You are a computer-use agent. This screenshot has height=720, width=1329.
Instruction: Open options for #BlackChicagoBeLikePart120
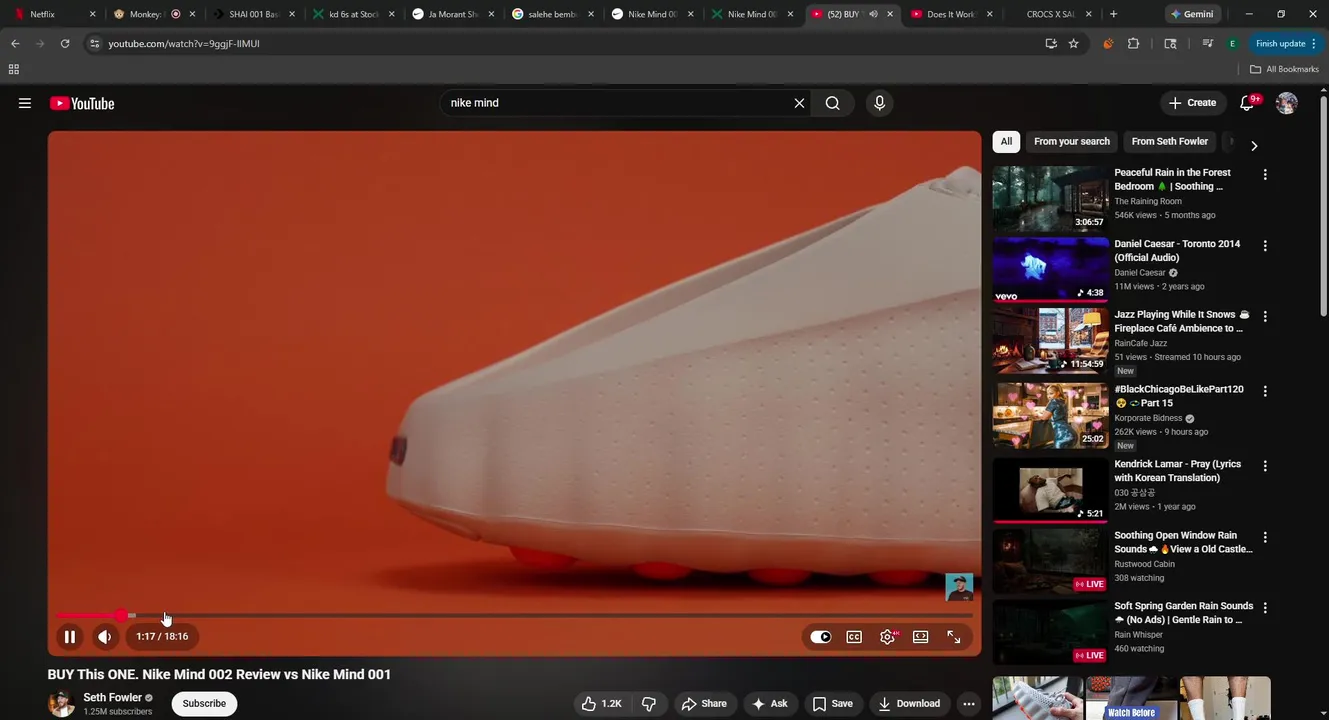[x=1265, y=391]
